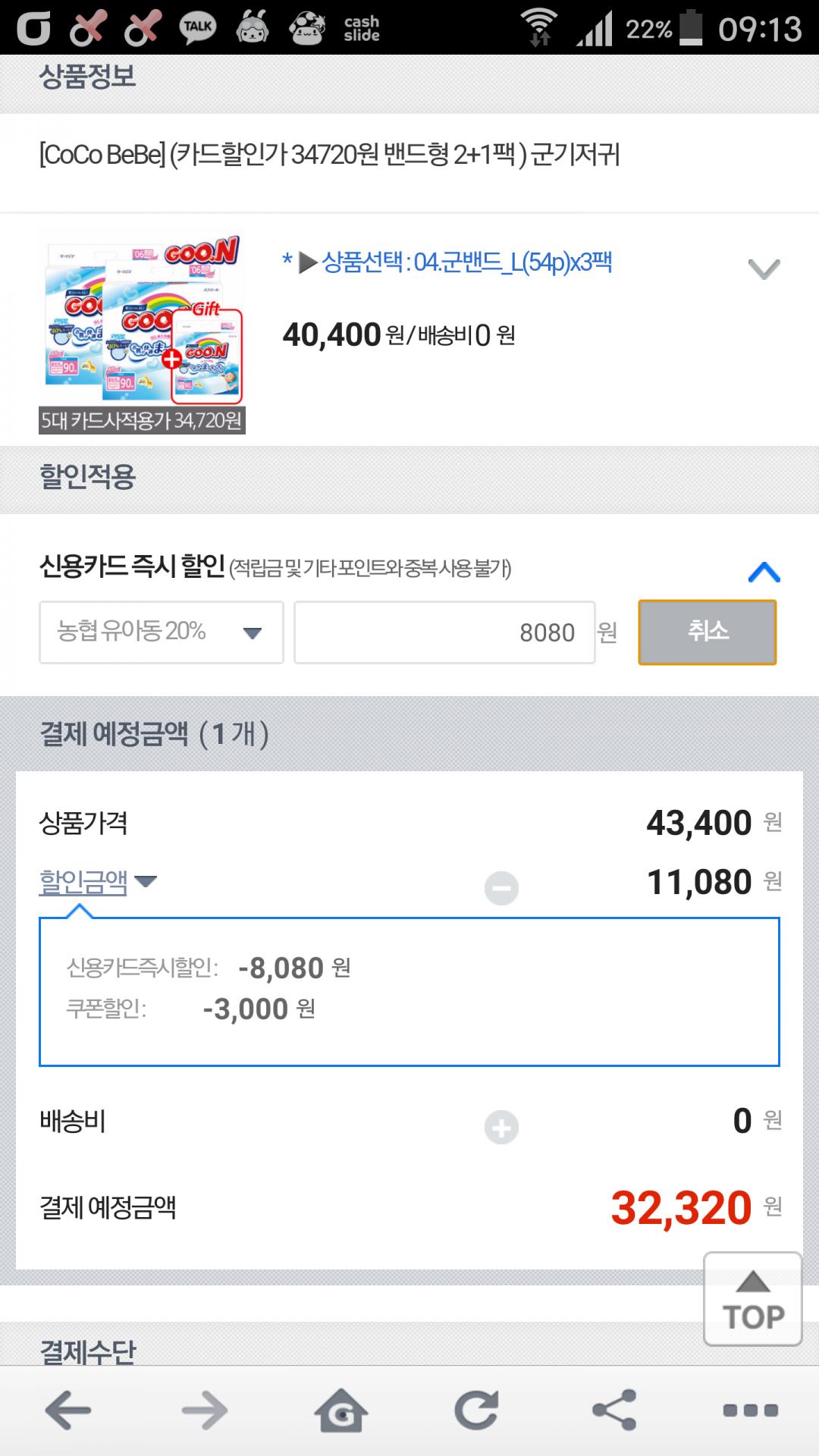
Task: Tap the browser back arrow
Action: 68,1411
